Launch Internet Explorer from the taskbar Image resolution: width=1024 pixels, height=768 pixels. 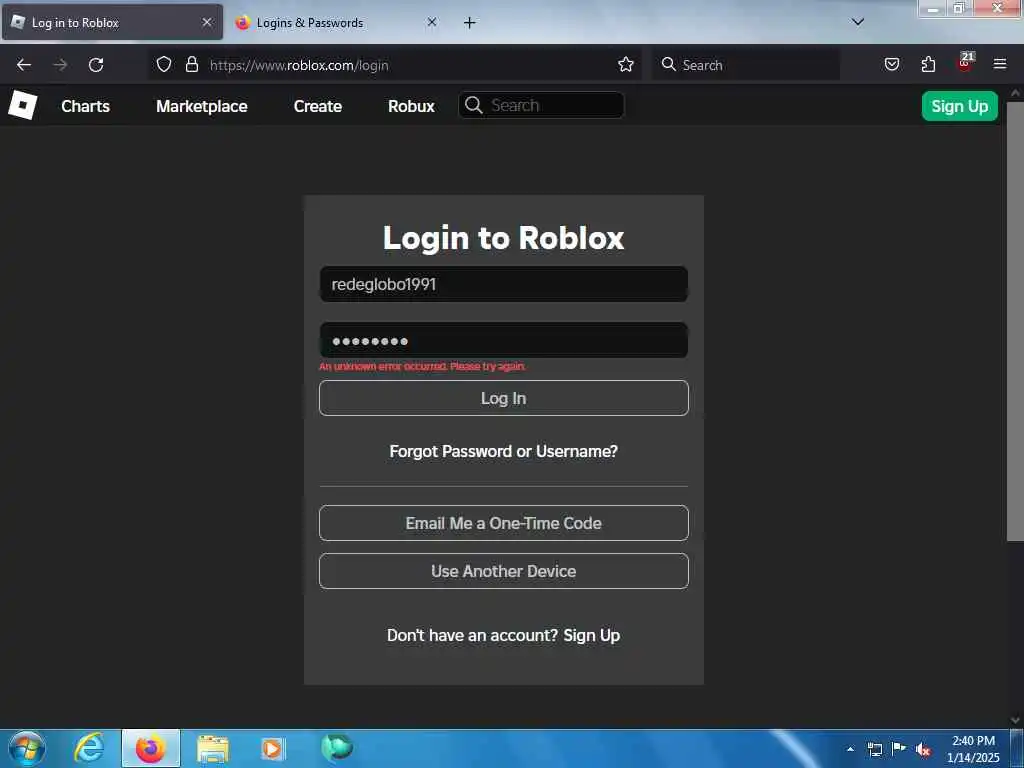click(x=89, y=748)
